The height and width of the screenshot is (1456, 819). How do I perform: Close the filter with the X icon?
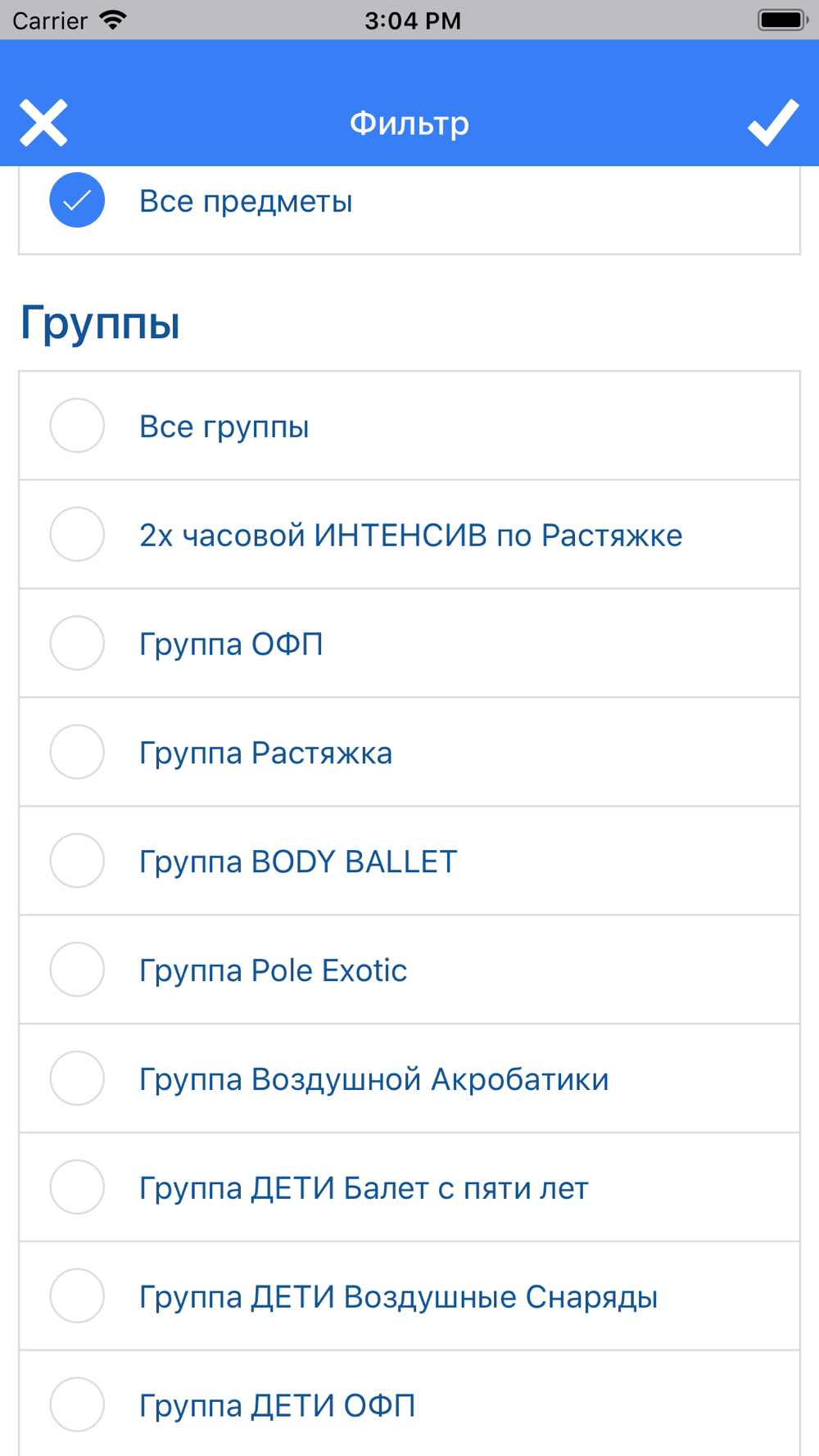click(43, 123)
